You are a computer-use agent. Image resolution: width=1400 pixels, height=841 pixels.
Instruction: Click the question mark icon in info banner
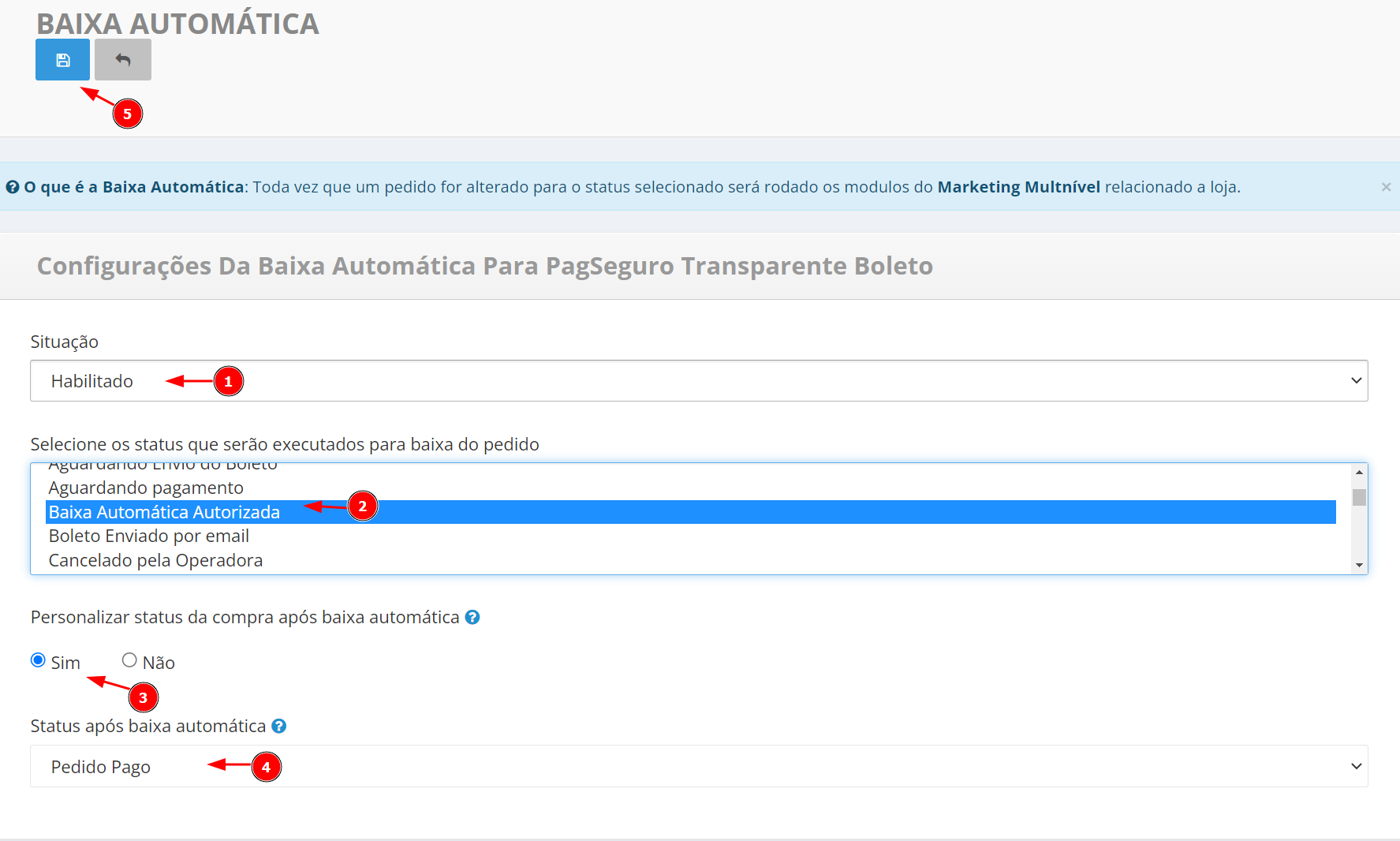coord(13,187)
